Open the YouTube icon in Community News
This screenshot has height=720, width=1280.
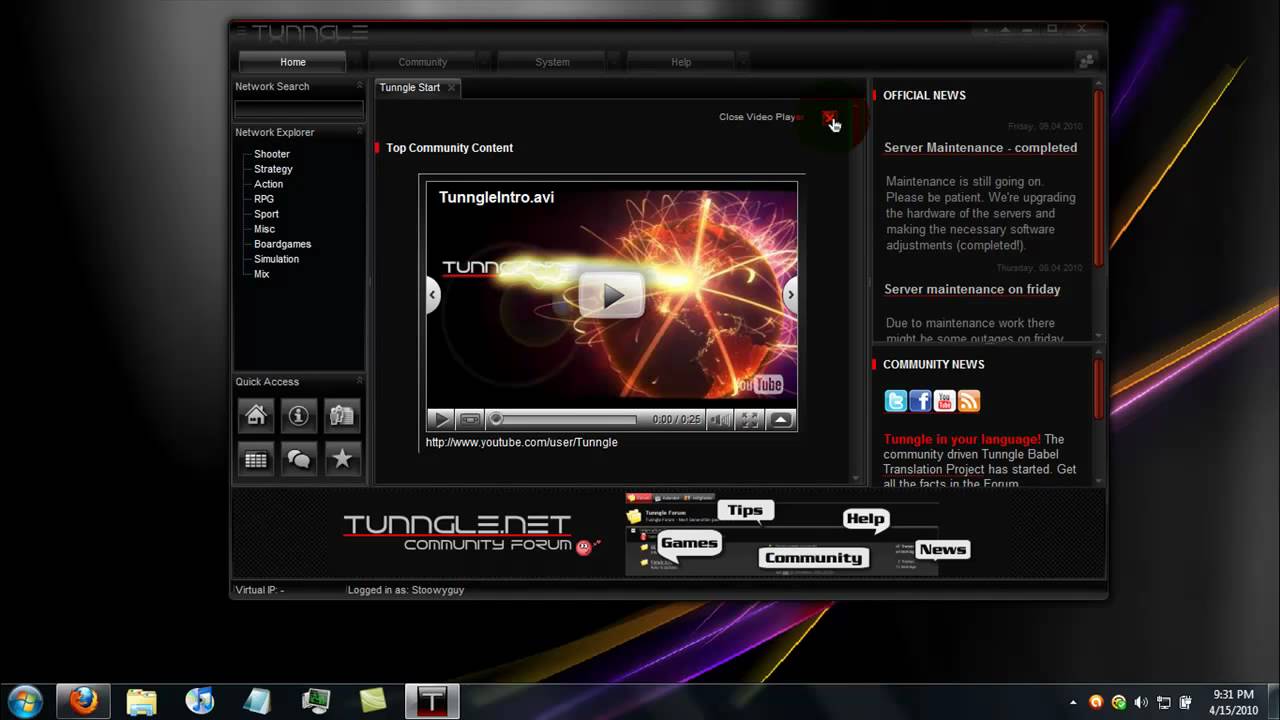pos(944,401)
